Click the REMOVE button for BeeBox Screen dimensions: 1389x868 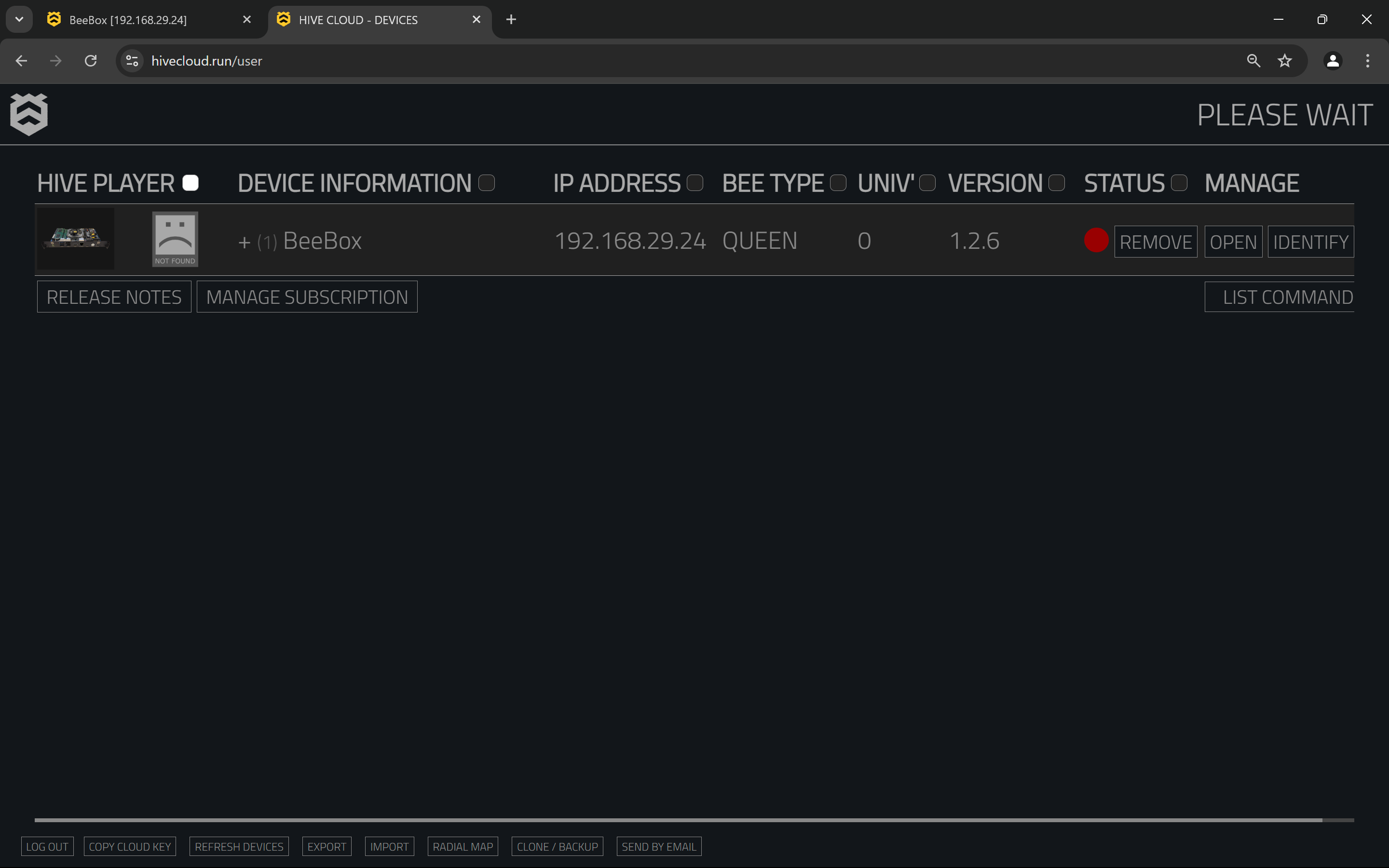1156,242
